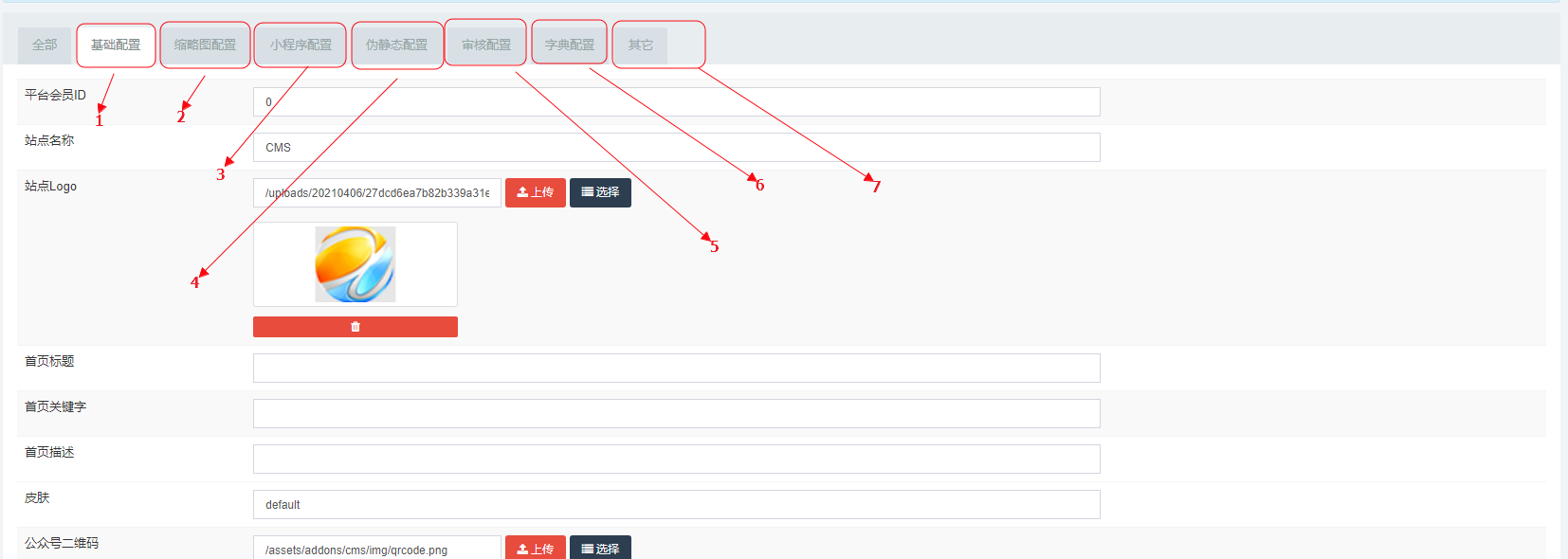Click the 皮肤 label
This screenshot has width=1568, height=559.
tap(37, 497)
